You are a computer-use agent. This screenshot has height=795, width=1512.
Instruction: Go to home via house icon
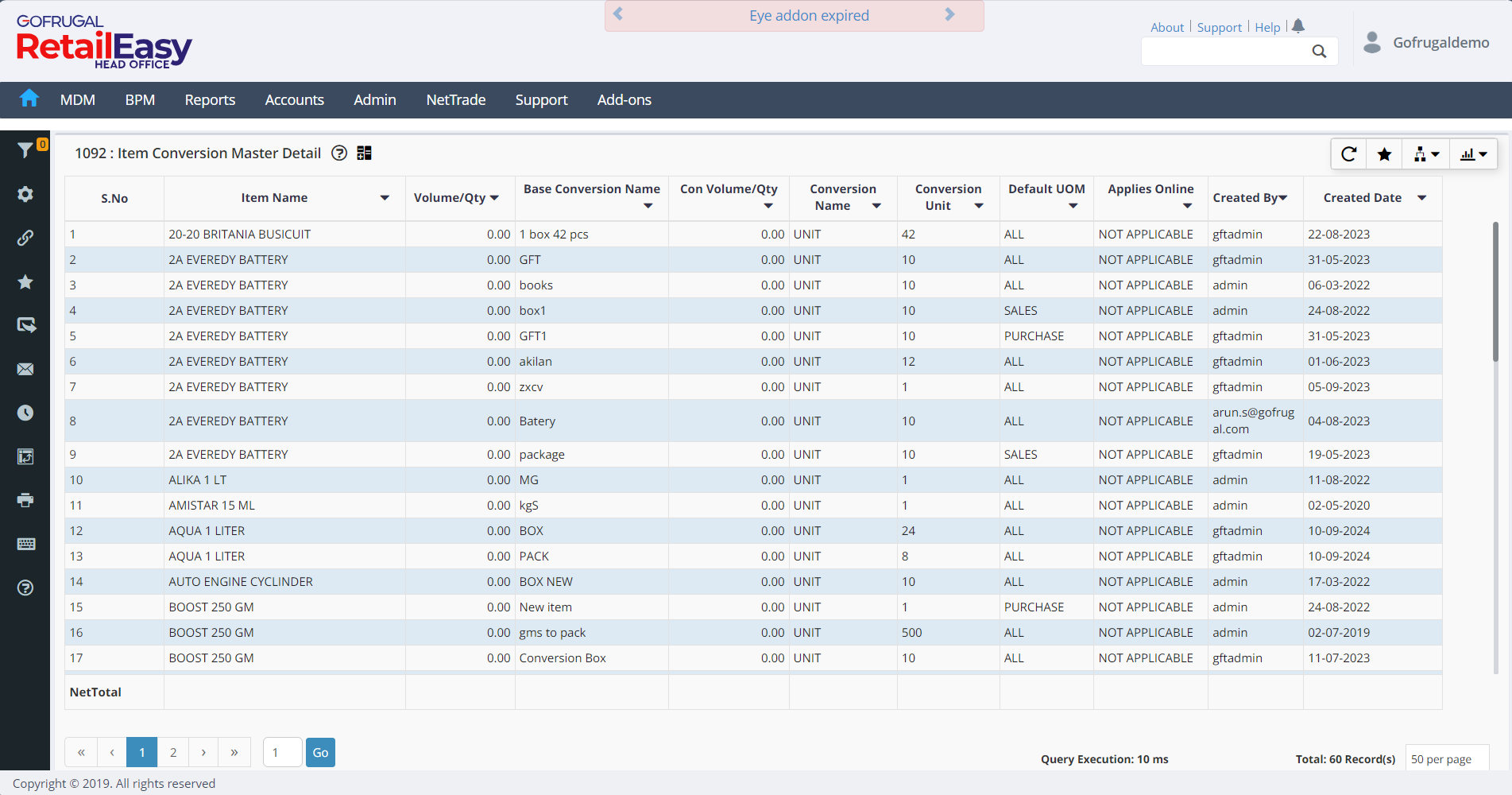(29, 99)
